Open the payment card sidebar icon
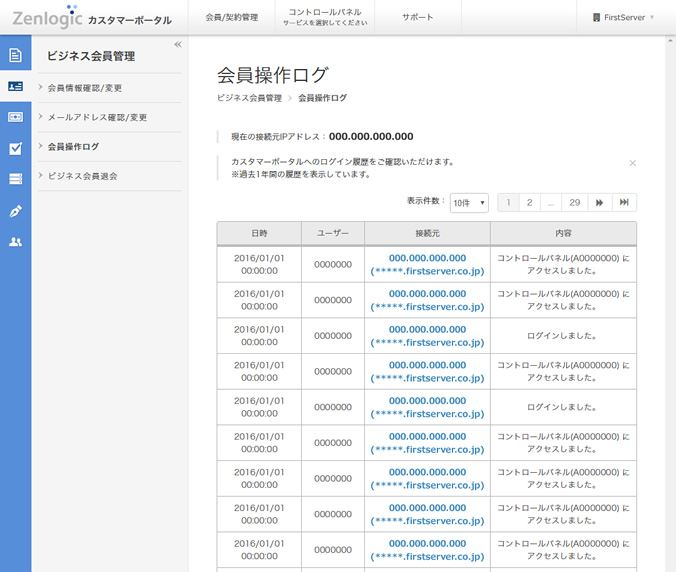This screenshot has height=572, width=676. click(15, 117)
